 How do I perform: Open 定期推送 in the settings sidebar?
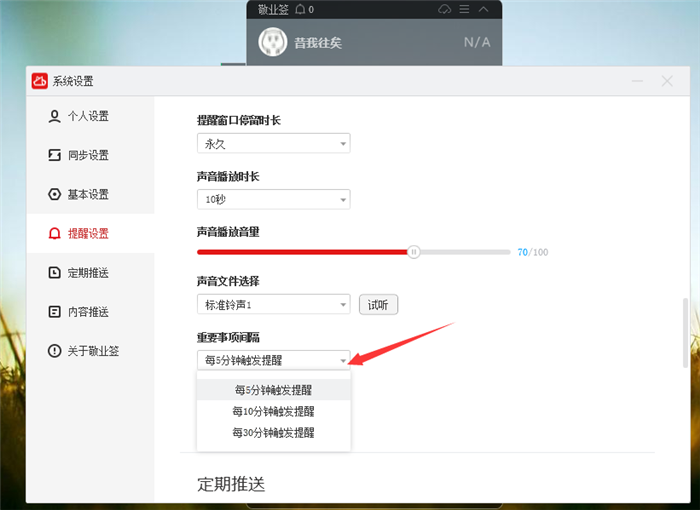tap(91, 272)
